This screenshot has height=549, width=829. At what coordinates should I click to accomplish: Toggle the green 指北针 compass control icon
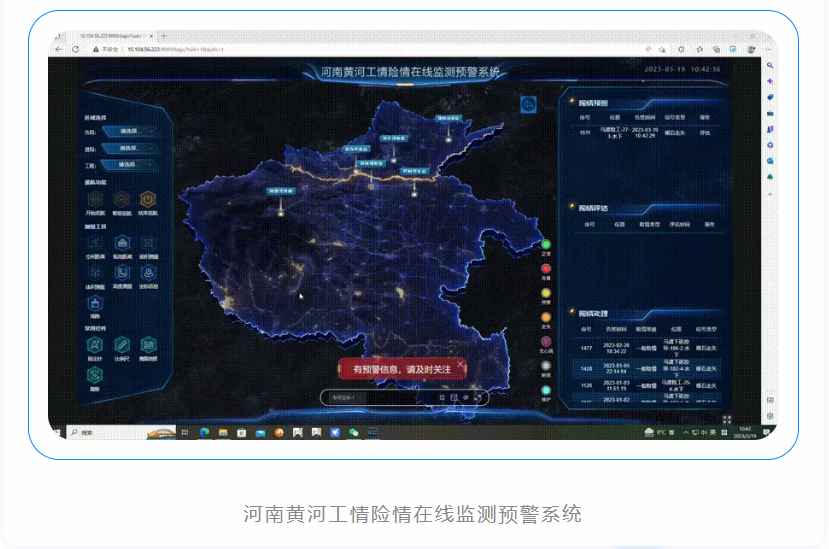[95, 345]
